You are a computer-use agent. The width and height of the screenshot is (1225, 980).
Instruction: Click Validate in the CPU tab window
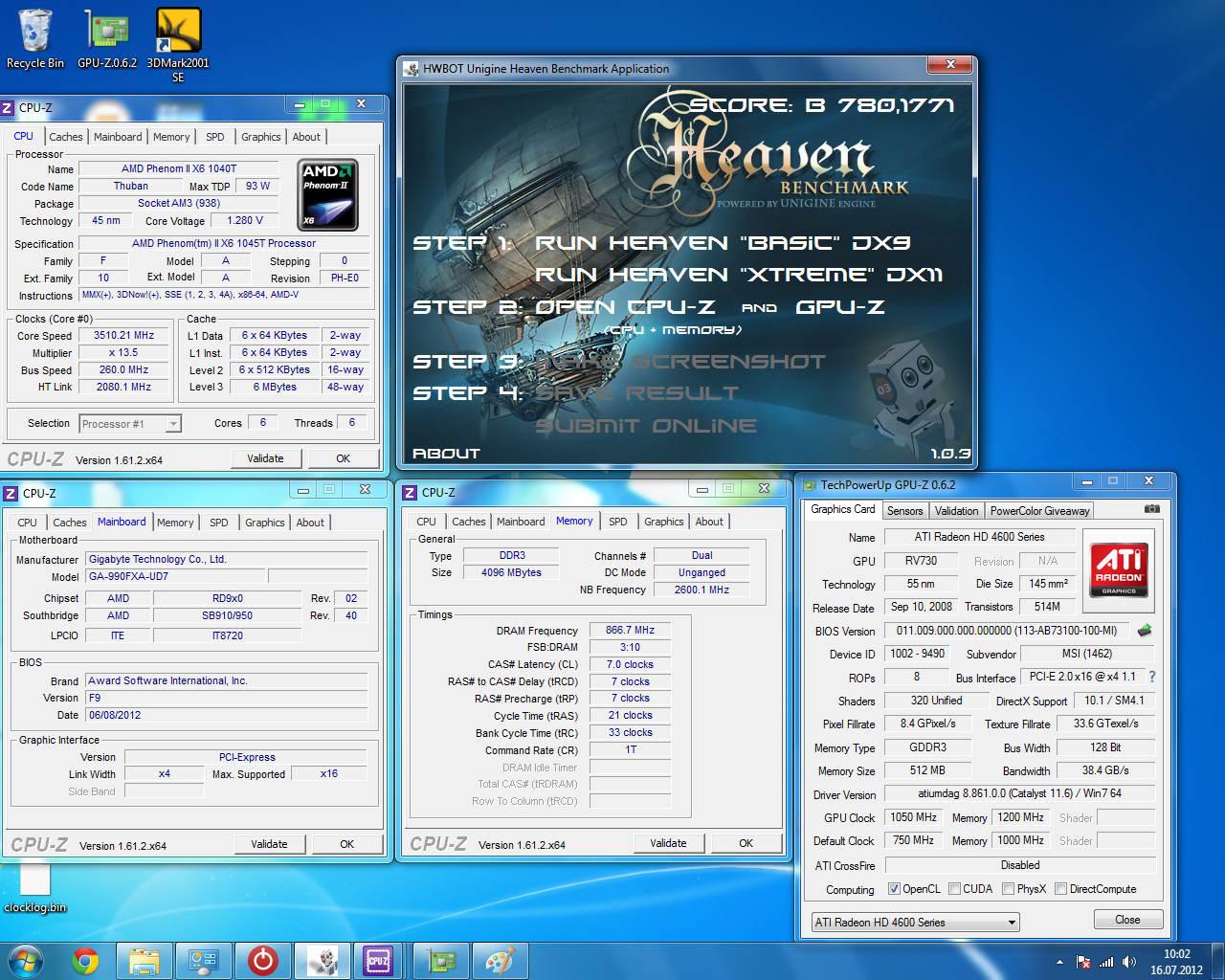pos(265,458)
